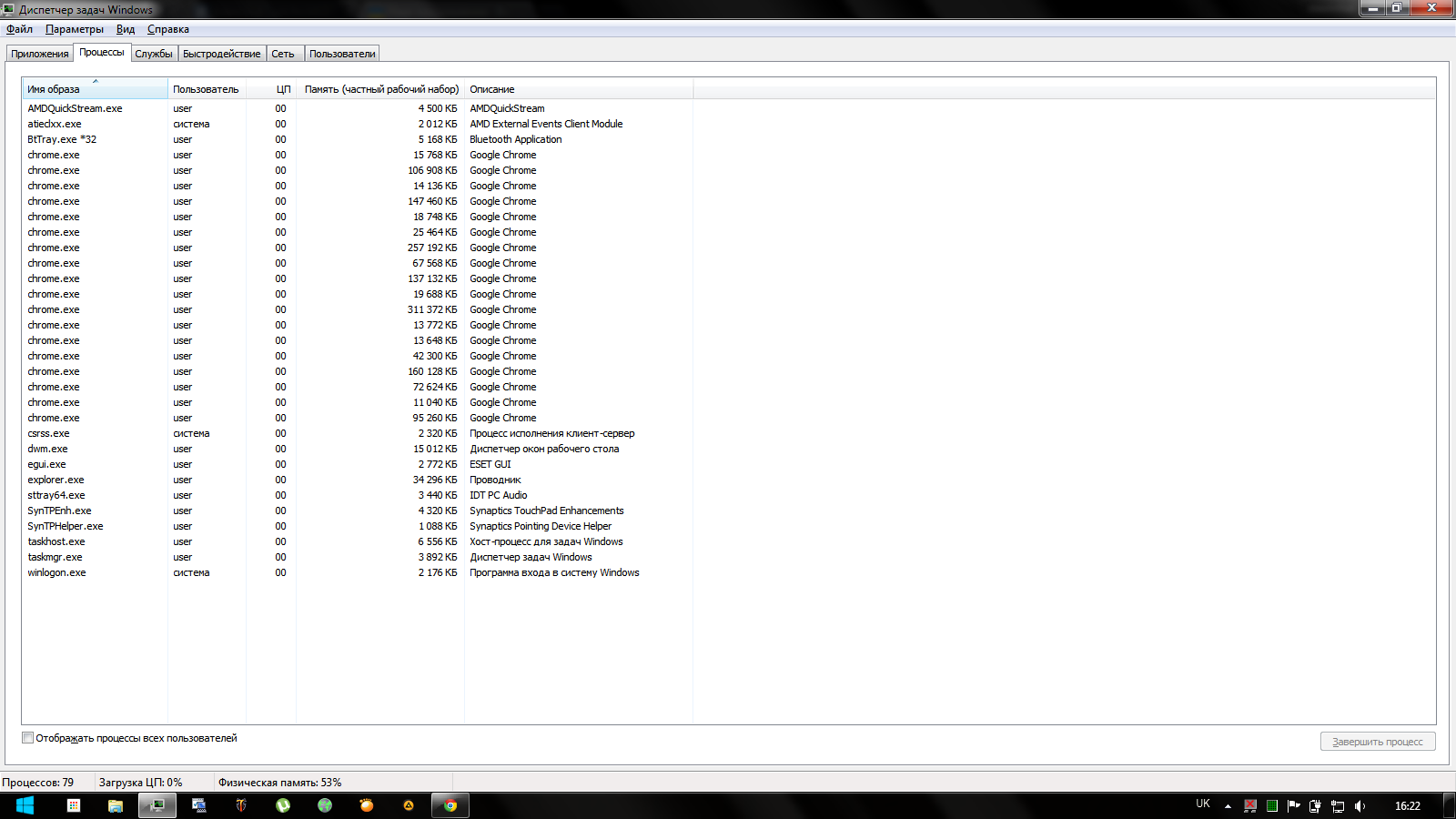The height and width of the screenshot is (819, 1456).
Task: Click the Google Chrome taskbar icon
Action: pyautogui.click(x=450, y=805)
